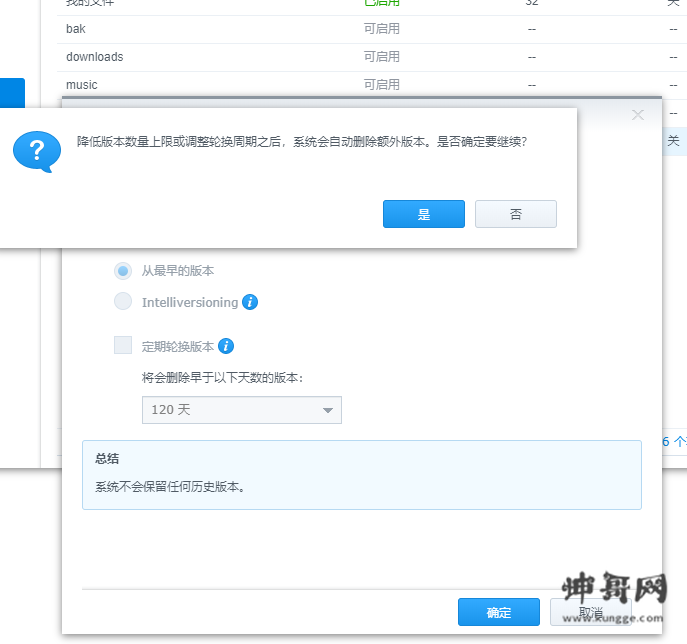The height and width of the screenshot is (644, 687).
Task: Click 可启用 status for music
Action: [382, 85]
